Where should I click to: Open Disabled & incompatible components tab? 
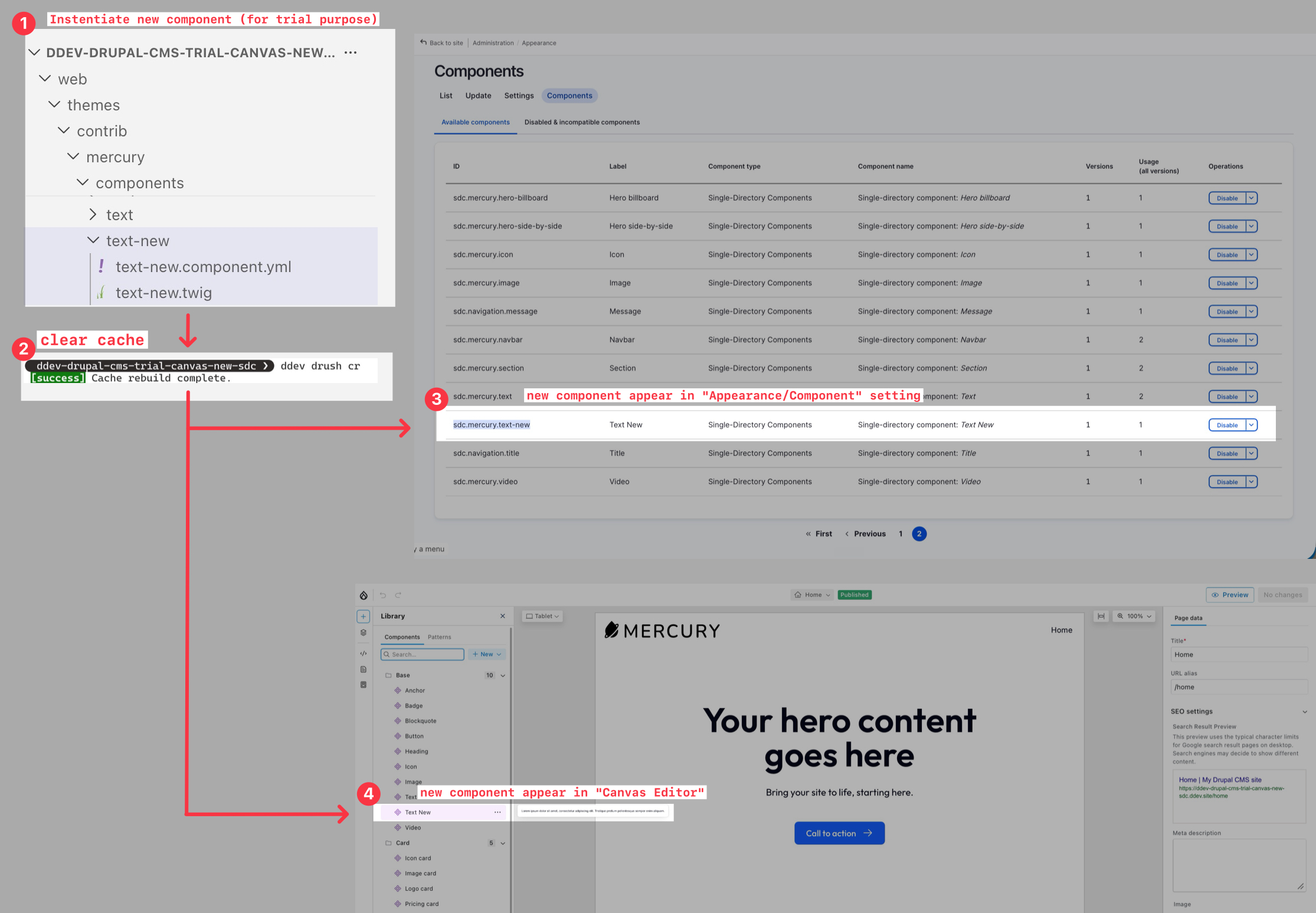point(582,122)
